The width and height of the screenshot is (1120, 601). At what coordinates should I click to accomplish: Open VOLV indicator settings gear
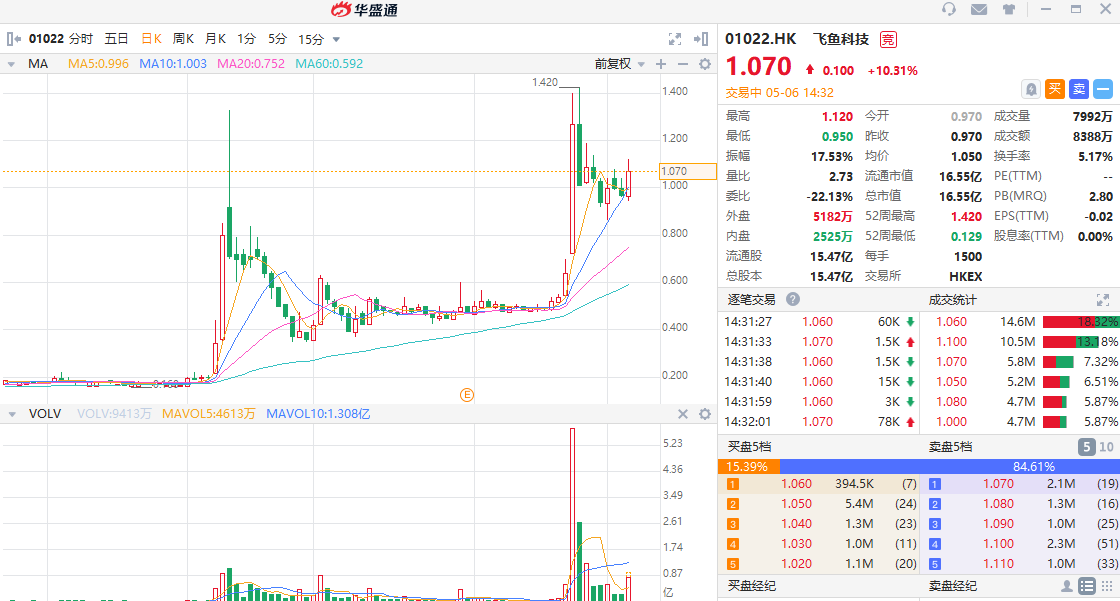point(705,414)
